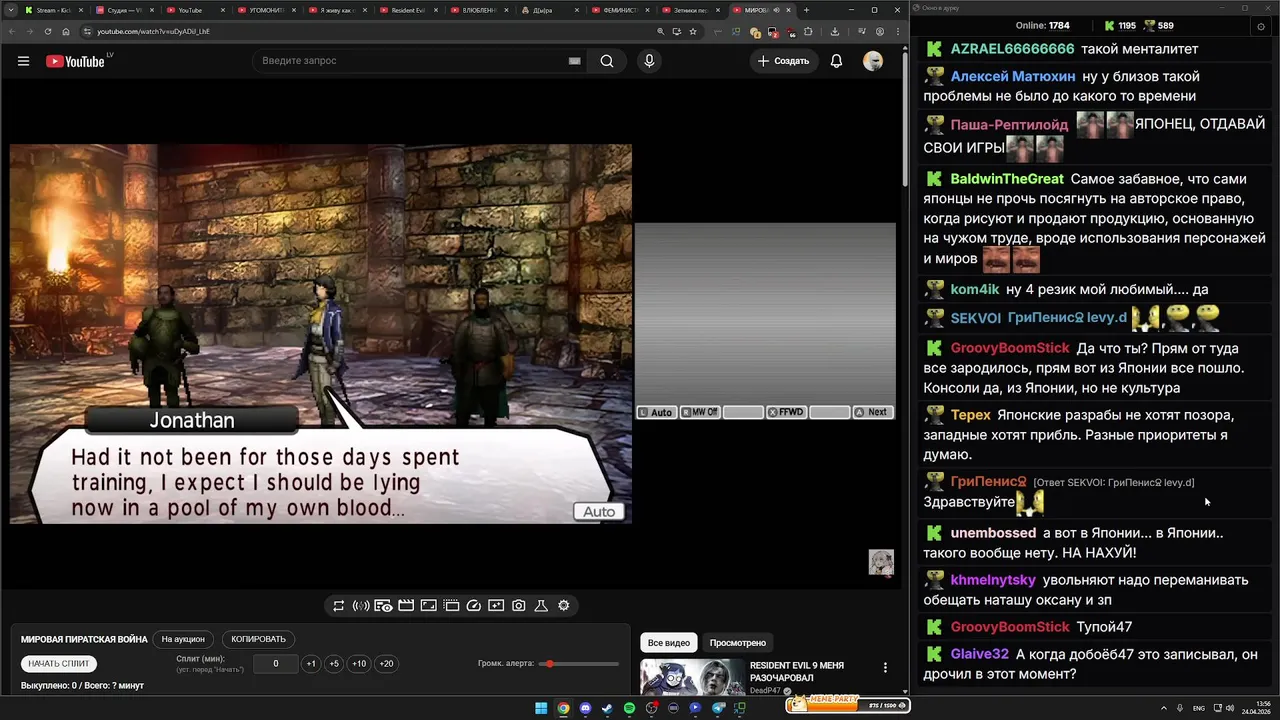This screenshot has height=720, width=1280.
Task: Open Telegram from the taskbar
Action: (x=718, y=708)
